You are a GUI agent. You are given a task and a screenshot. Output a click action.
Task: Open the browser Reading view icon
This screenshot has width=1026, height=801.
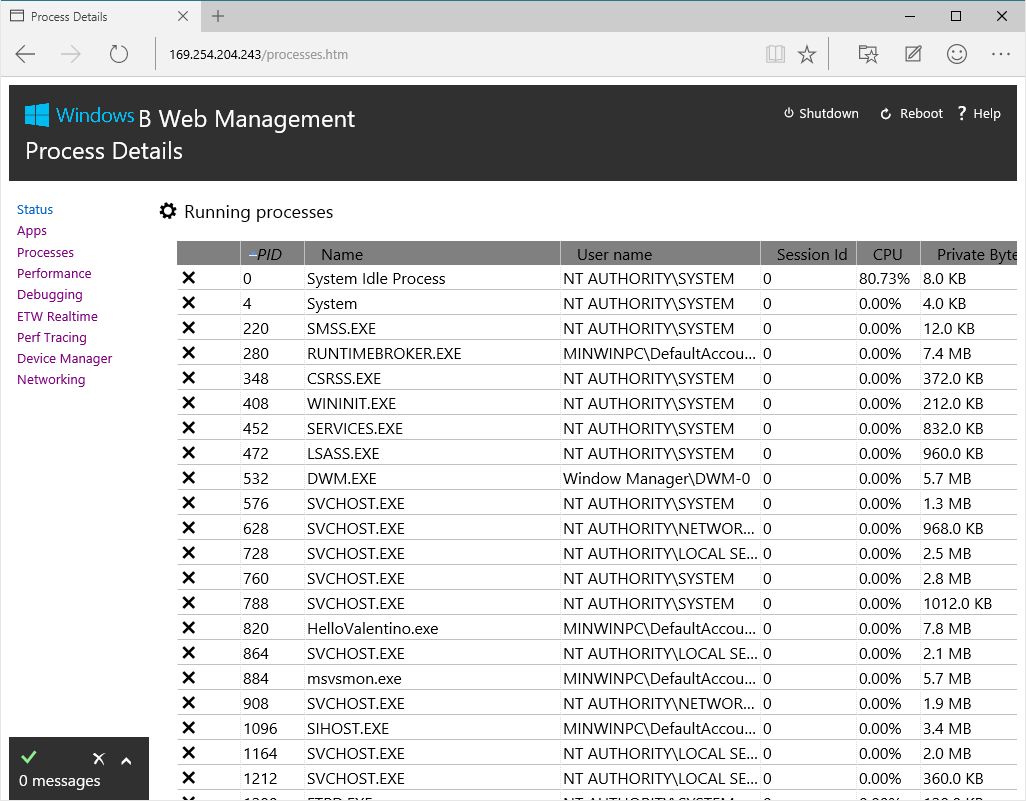(x=775, y=54)
